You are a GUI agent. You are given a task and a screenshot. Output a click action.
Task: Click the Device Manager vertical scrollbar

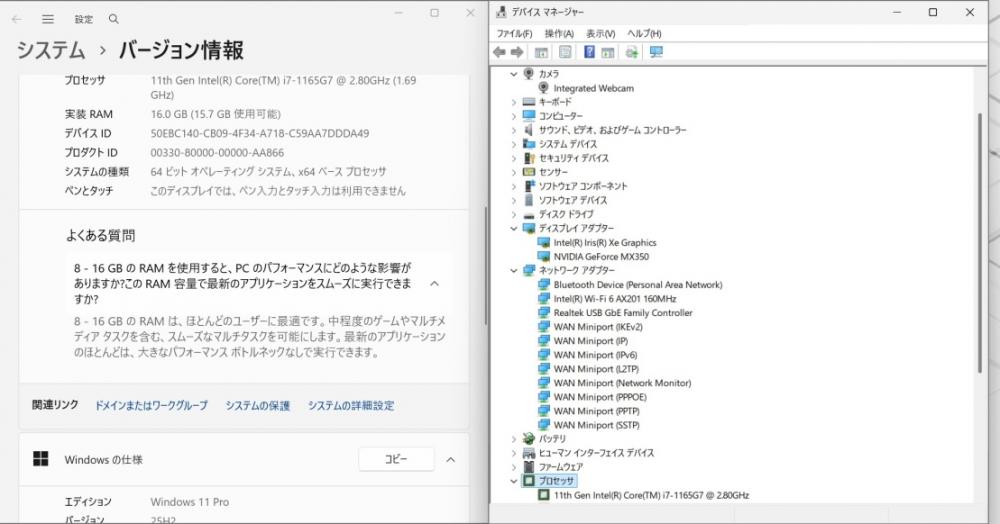tap(980, 242)
